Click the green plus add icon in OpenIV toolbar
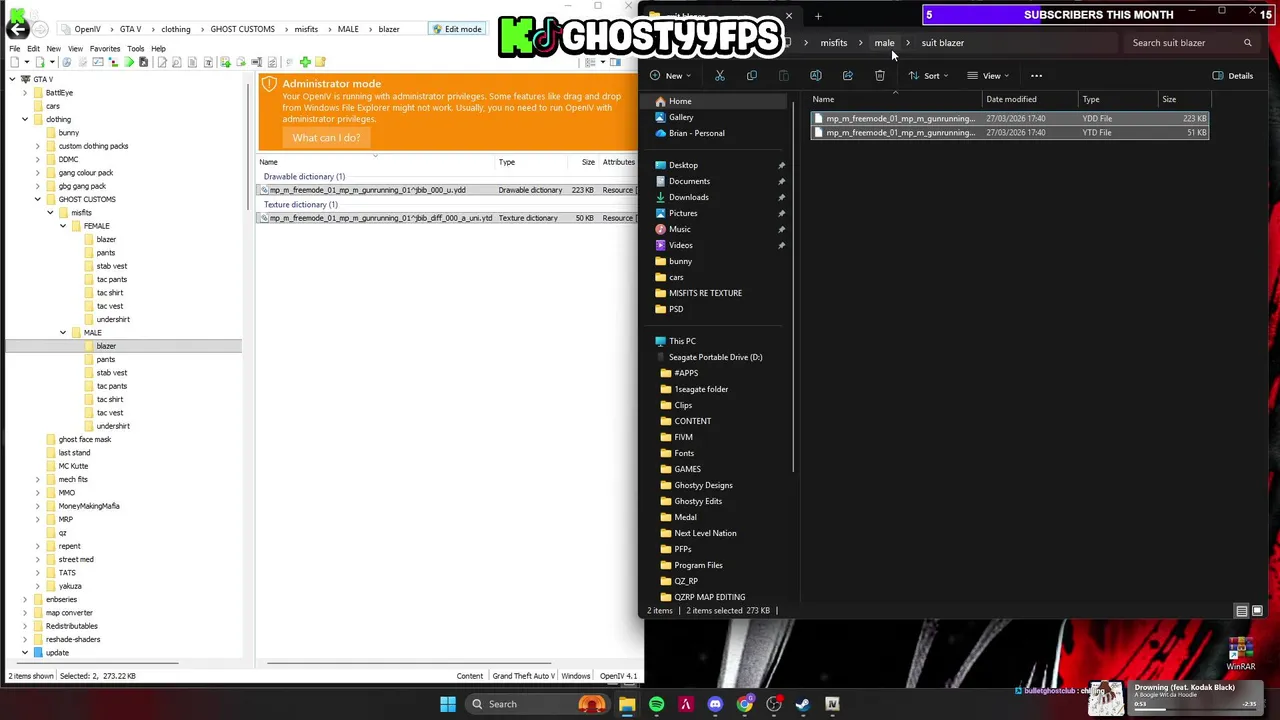1280x720 pixels. pos(305,62)
